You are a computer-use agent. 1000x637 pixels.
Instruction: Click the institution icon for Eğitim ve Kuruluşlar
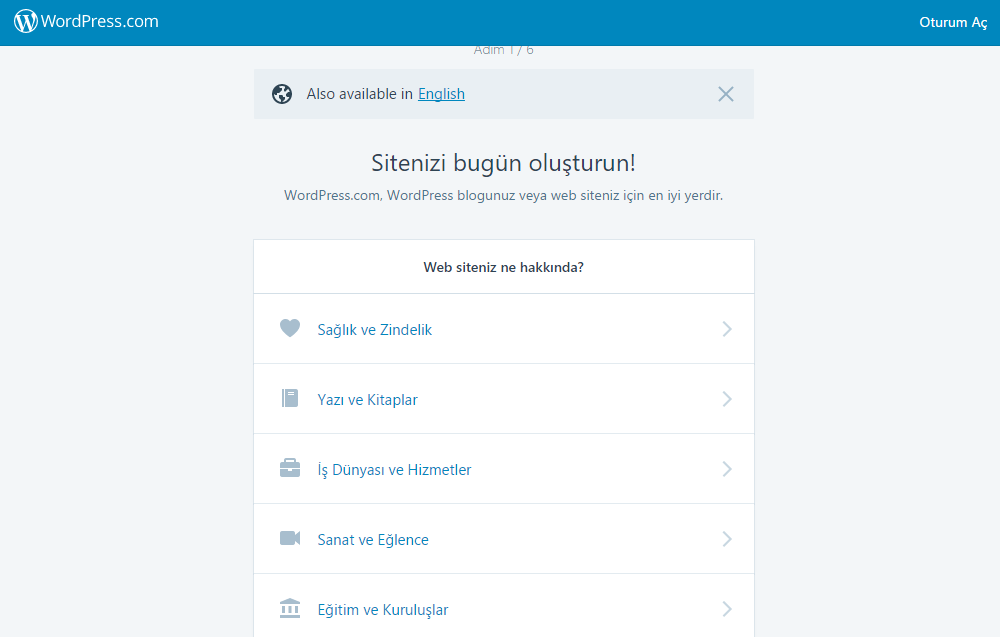click(290, 608)
